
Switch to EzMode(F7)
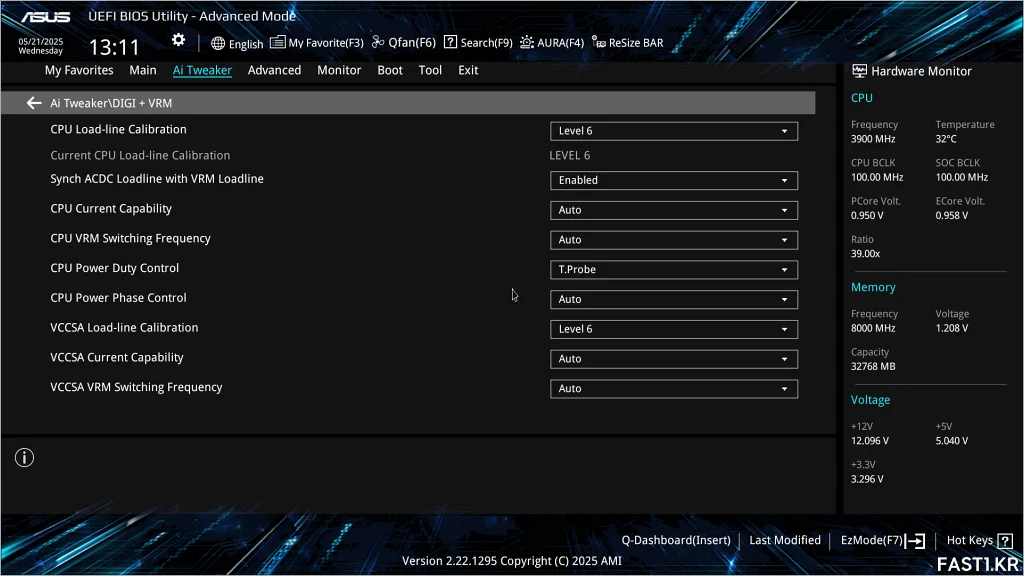pyautogui.click(x=883, y=541)
